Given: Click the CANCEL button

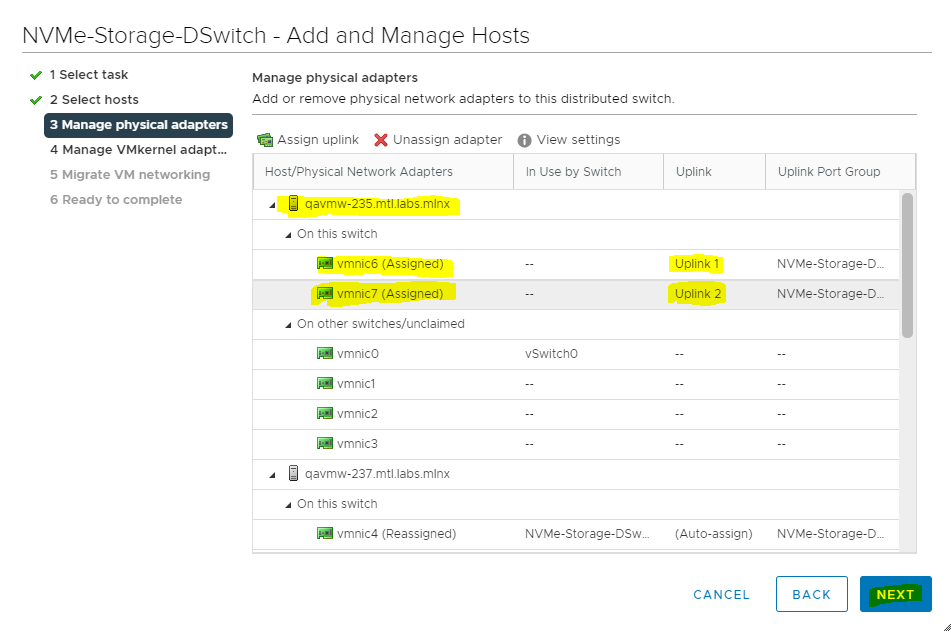Looking at the screenshot, I should click(721, 595).
